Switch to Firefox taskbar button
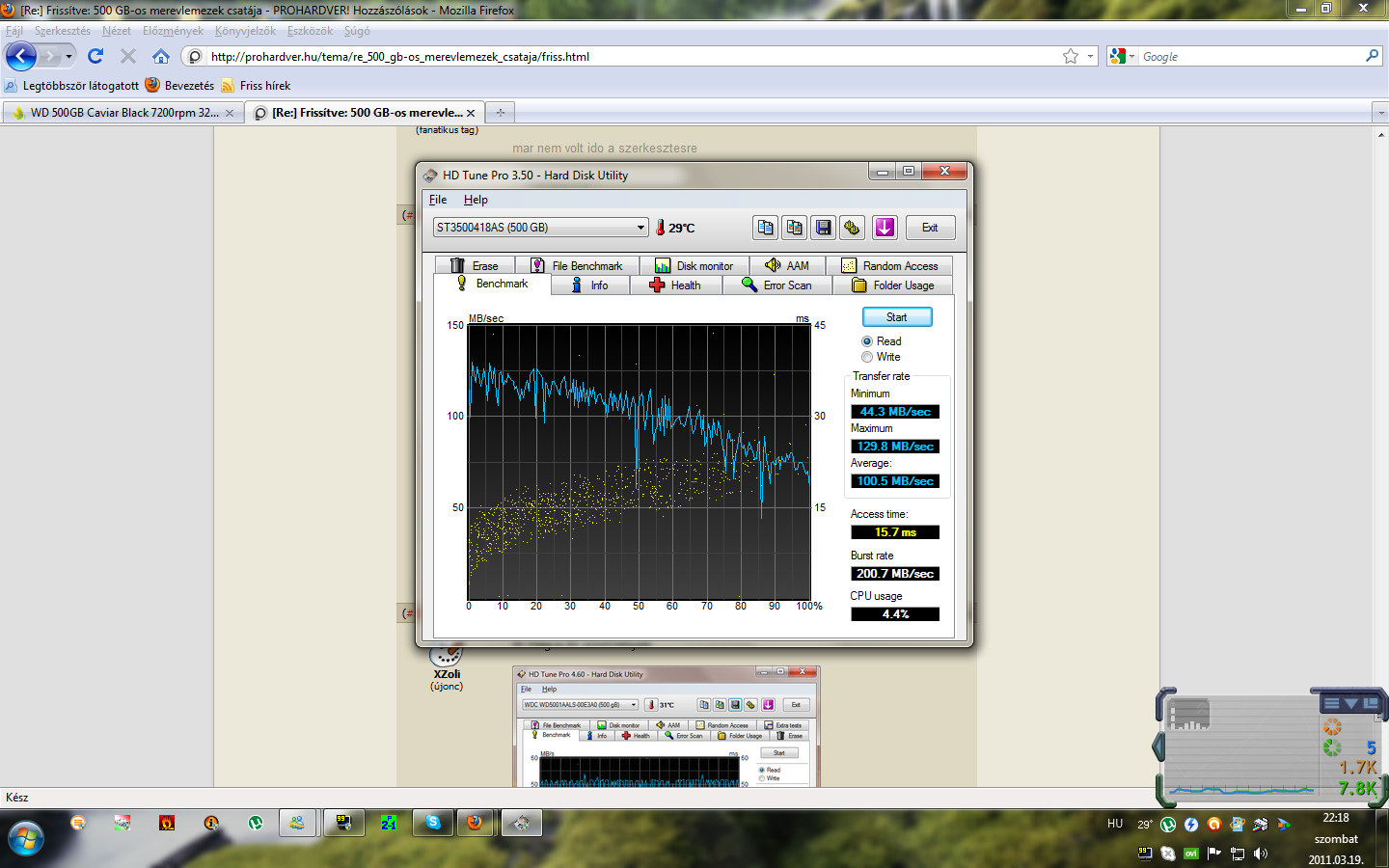Image resolution: width=1389 pixels, height=868 pixels. click(x=475, y=823)
